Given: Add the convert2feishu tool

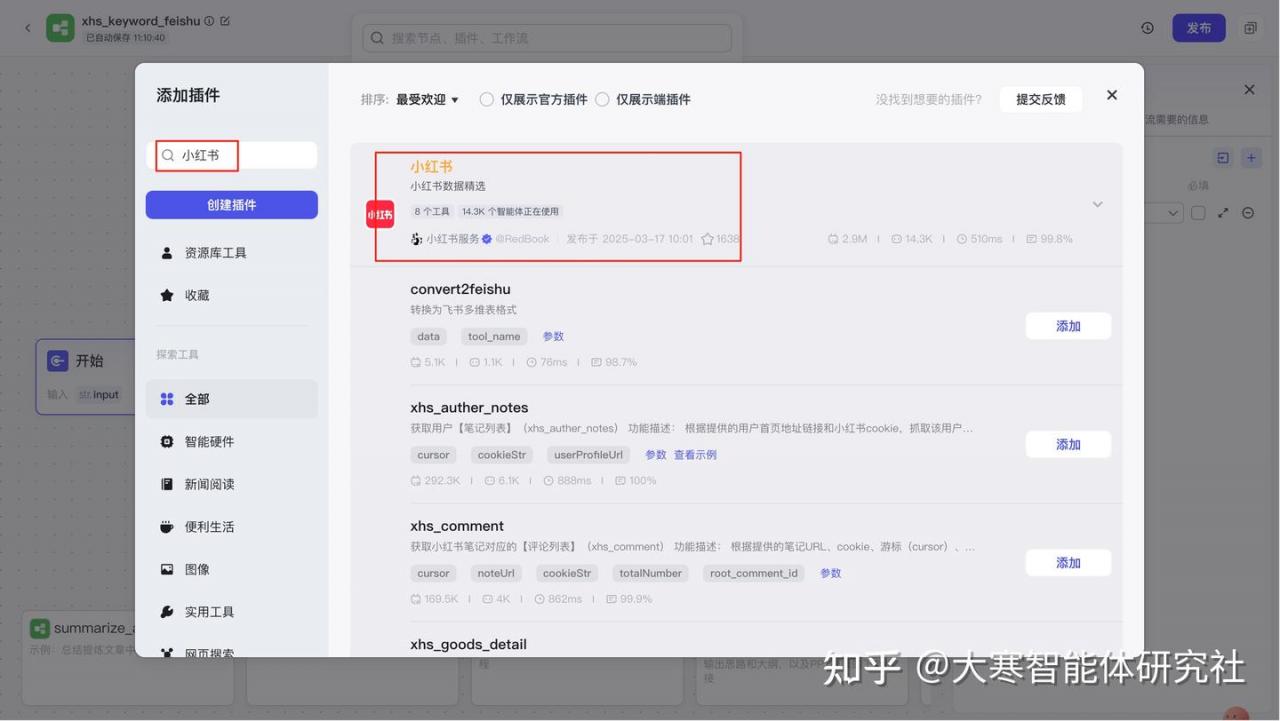Looking at the screenshot, I should (x=1068, y=326).
